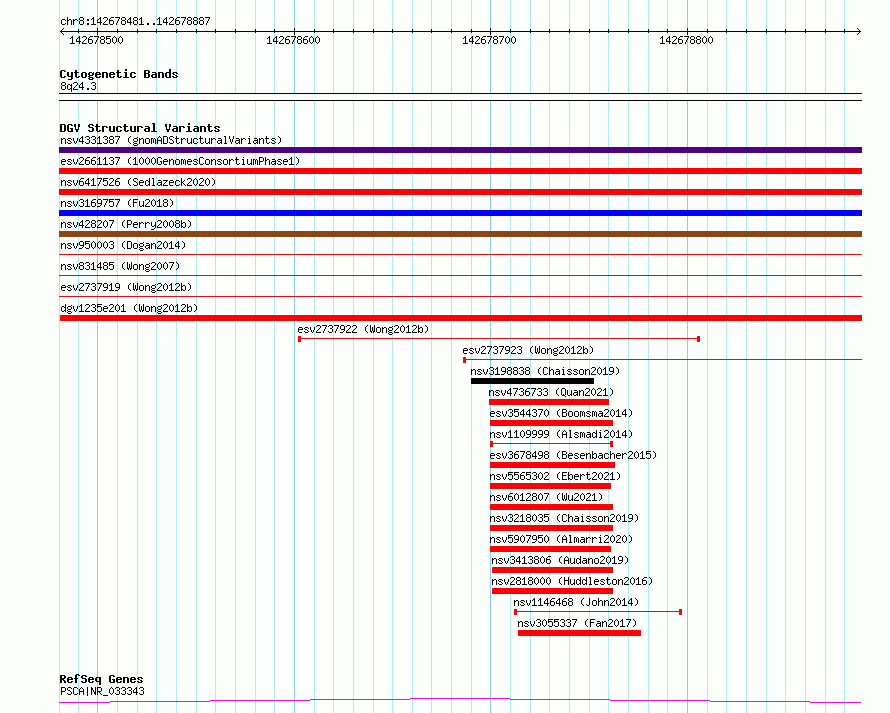Click the RefSeq Genes track heading
The width and height of the screenshot is (890, 713).
[x=101, y=679]
